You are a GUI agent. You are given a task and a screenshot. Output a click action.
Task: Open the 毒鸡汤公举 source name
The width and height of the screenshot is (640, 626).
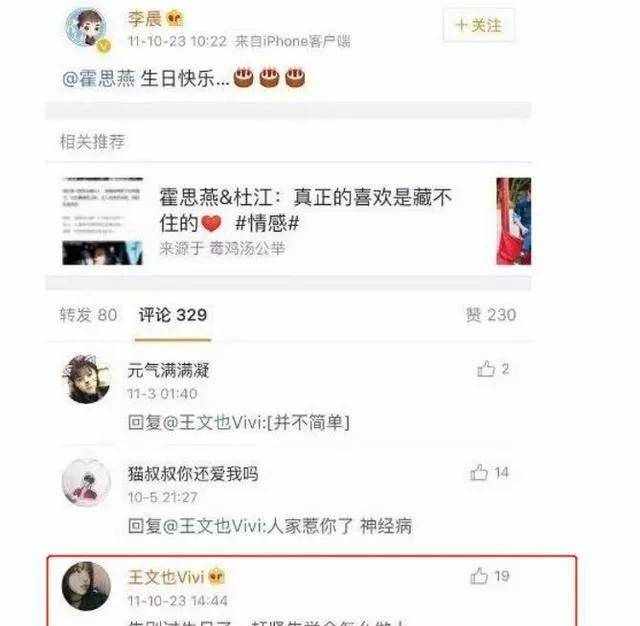tap(247, 248)
